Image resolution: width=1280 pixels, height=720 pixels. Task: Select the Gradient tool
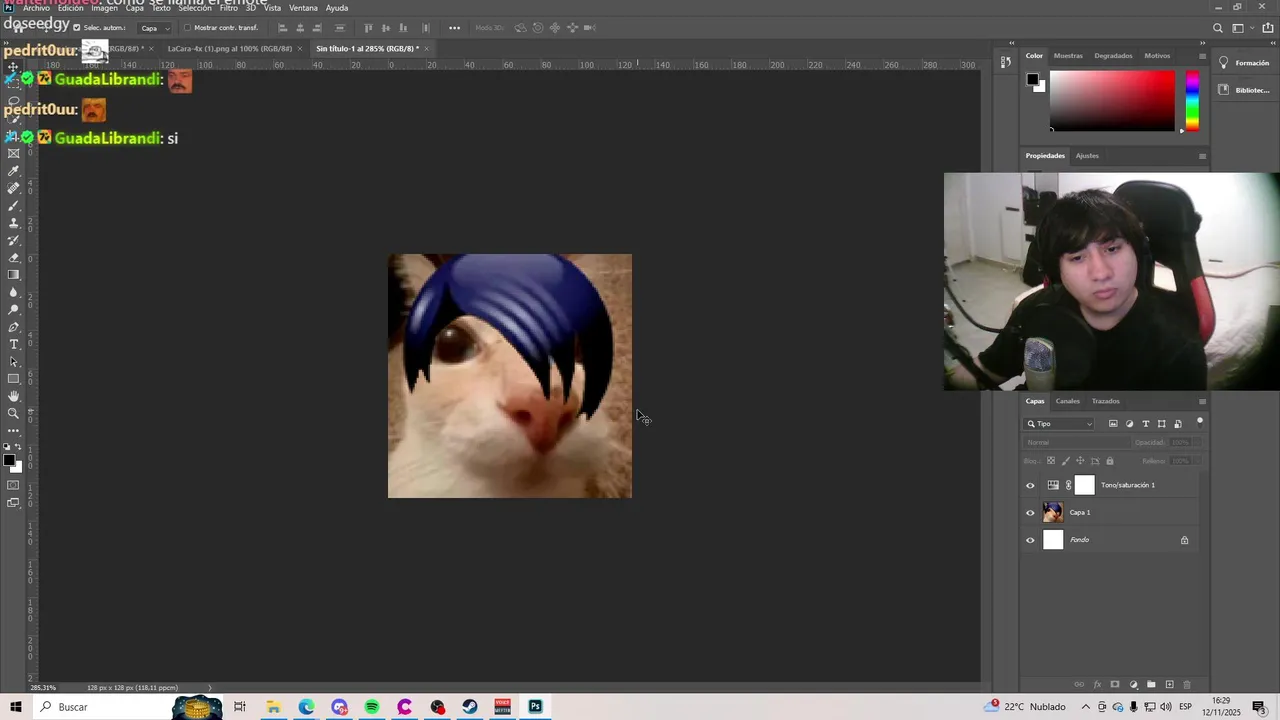[x=13, y=275]
